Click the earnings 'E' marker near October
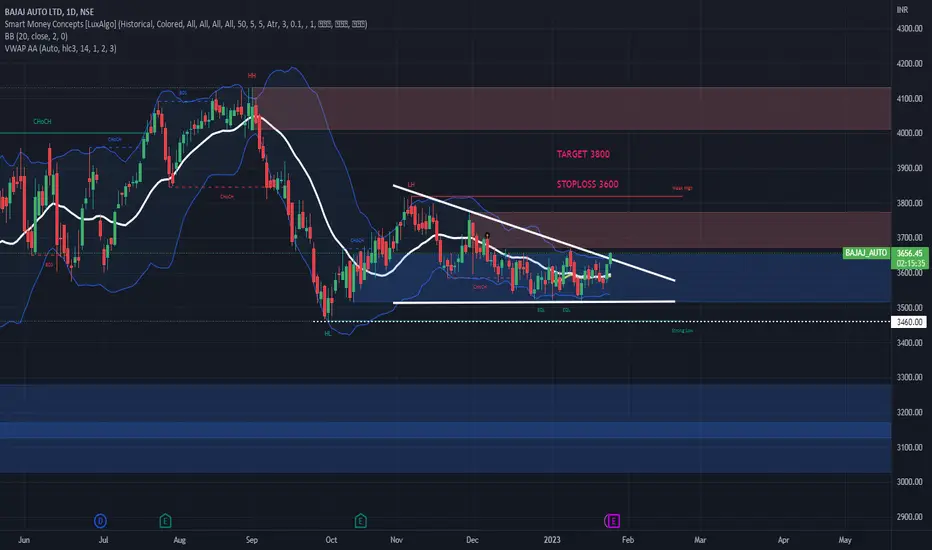 (360, 521)
